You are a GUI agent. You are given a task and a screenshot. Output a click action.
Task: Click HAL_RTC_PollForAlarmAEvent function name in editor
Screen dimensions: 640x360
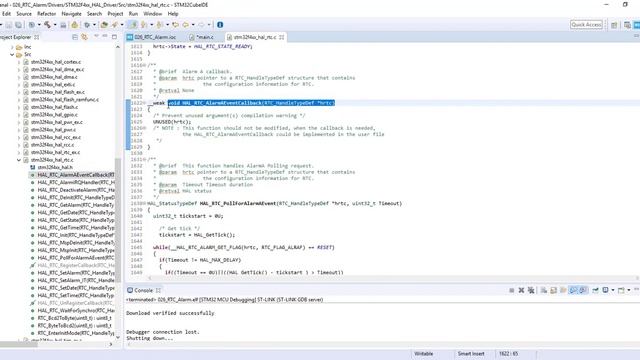[x=238, y=203]
